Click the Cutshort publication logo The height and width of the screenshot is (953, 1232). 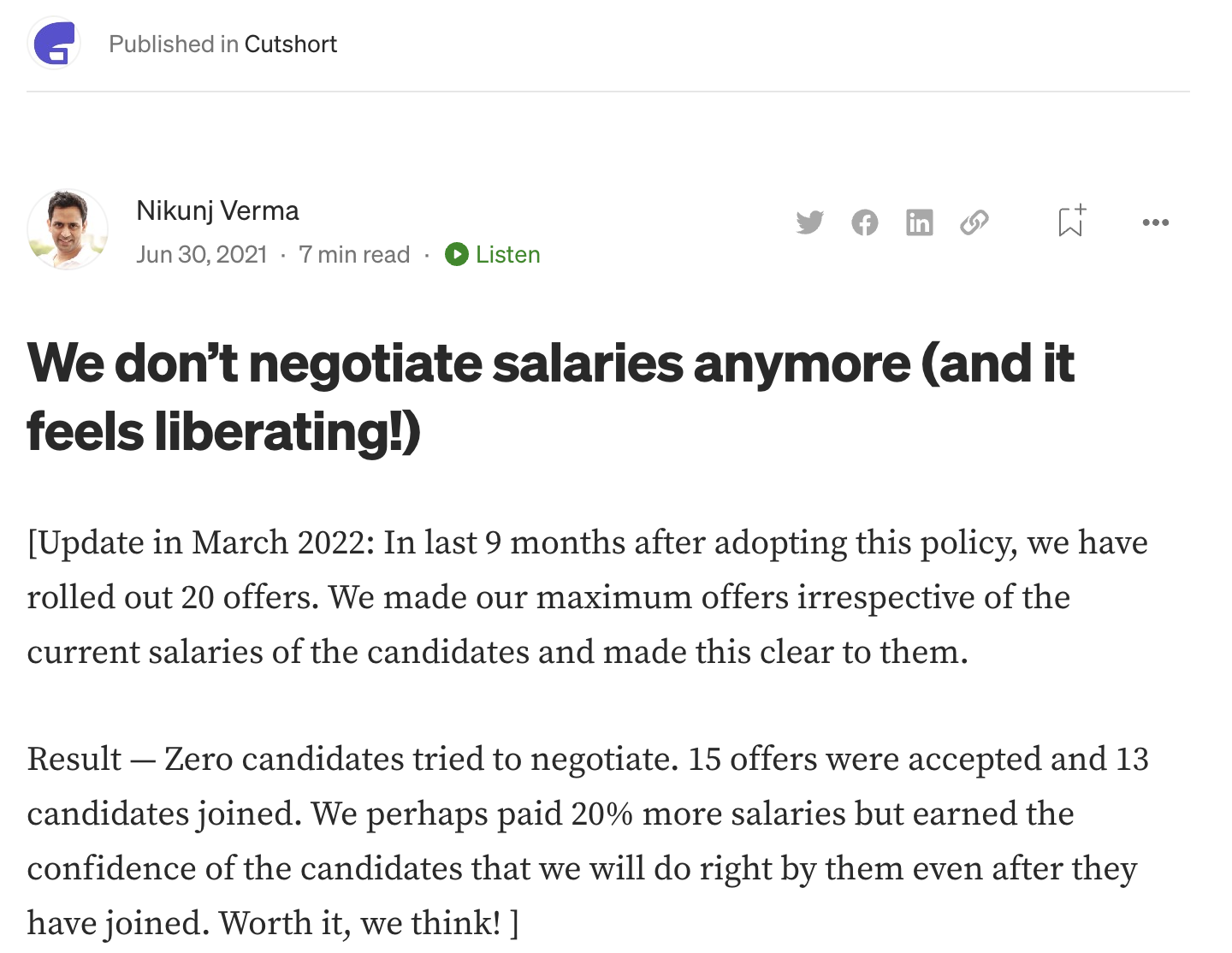coord(55,43)
